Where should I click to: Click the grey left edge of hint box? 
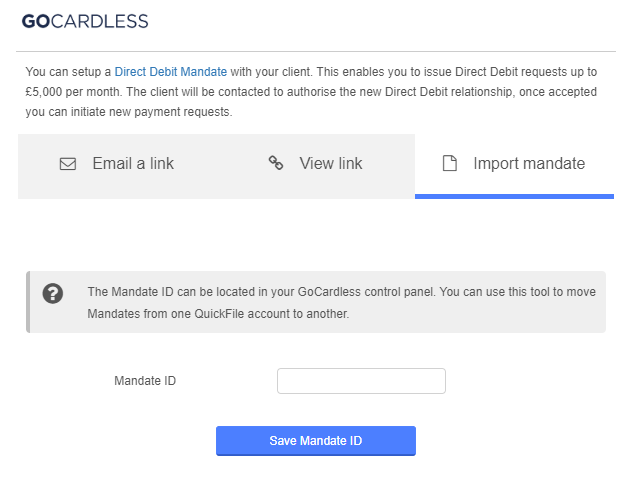pyautogui.click(x=29, y=302)
